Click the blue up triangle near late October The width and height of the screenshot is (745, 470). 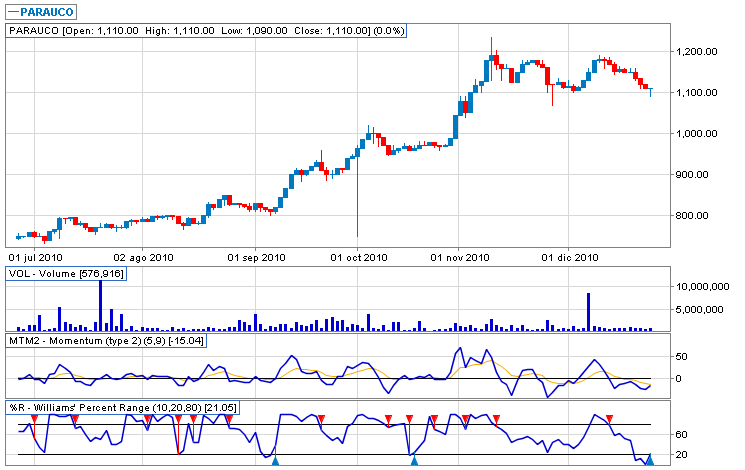(x=414, y=460)
